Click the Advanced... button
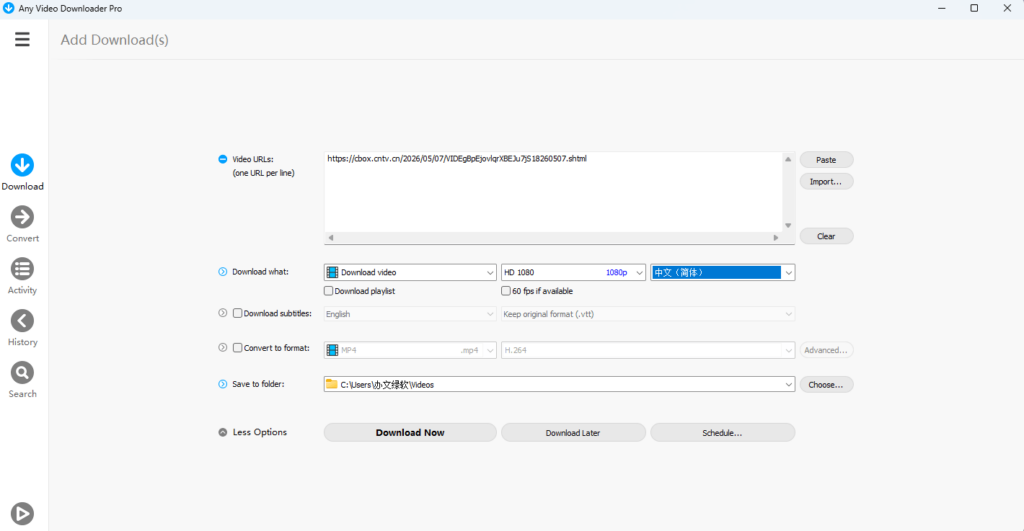1024x531 pixels. pyautogui.click(x=826, y=350)
